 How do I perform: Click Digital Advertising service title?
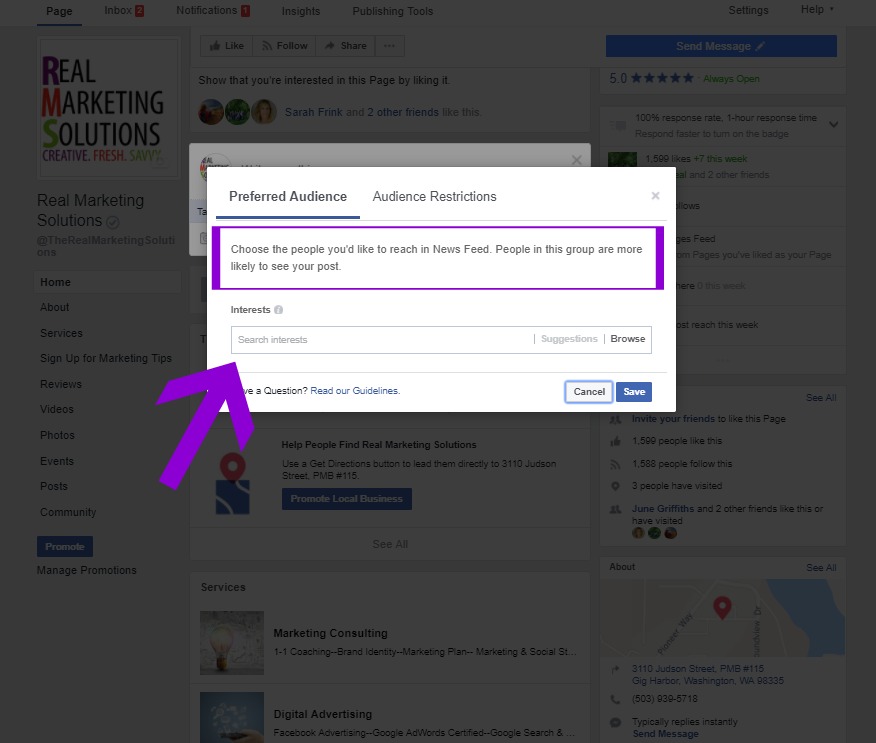pyautogui.click(x=322, y=715)
